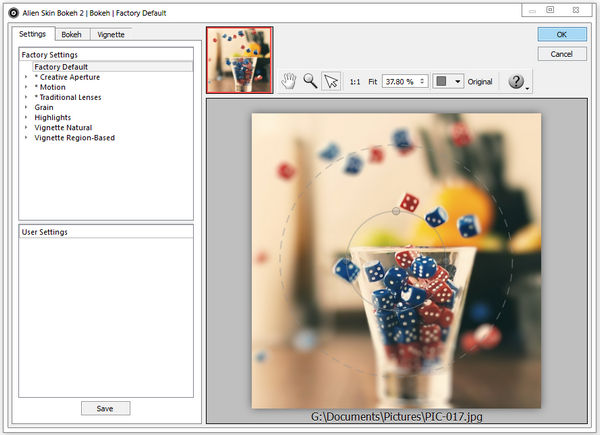Expand the Motion preset group
The width and height of the screenshot is (600, 435).
pyautogui.click(x=26, y=87)
